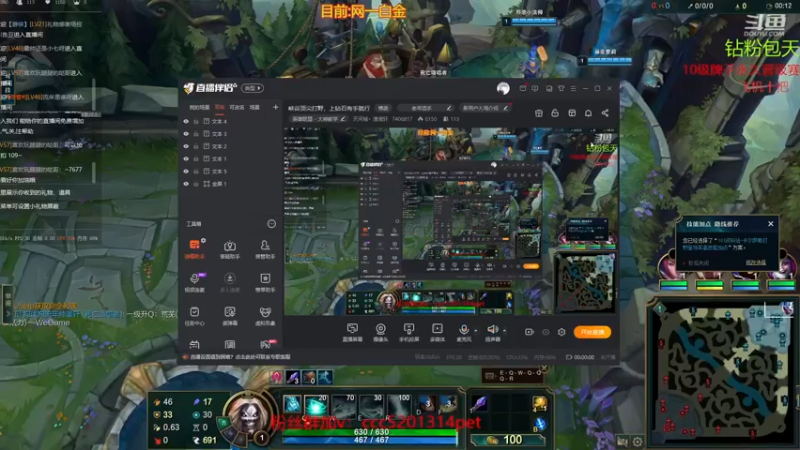Toggle visibility of 文本 2 layer

click(186, 146)
